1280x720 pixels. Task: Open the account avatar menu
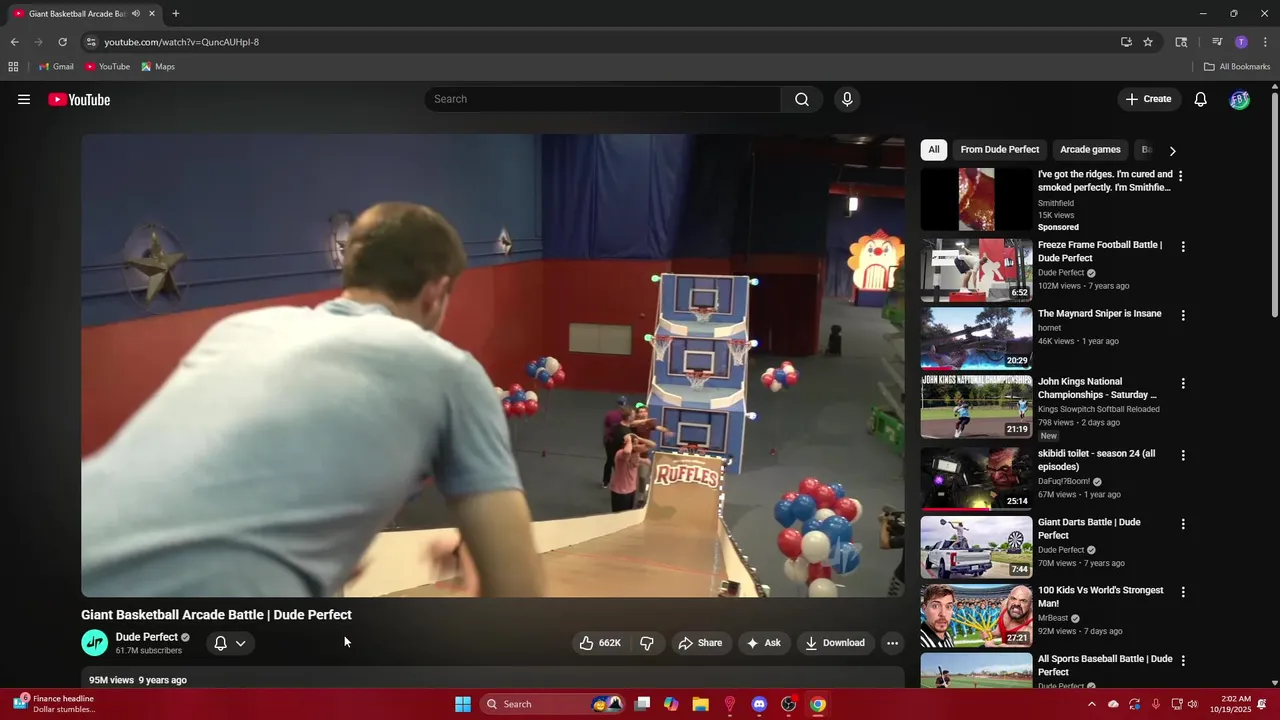pyautogui.click(x=1239, y=99)
